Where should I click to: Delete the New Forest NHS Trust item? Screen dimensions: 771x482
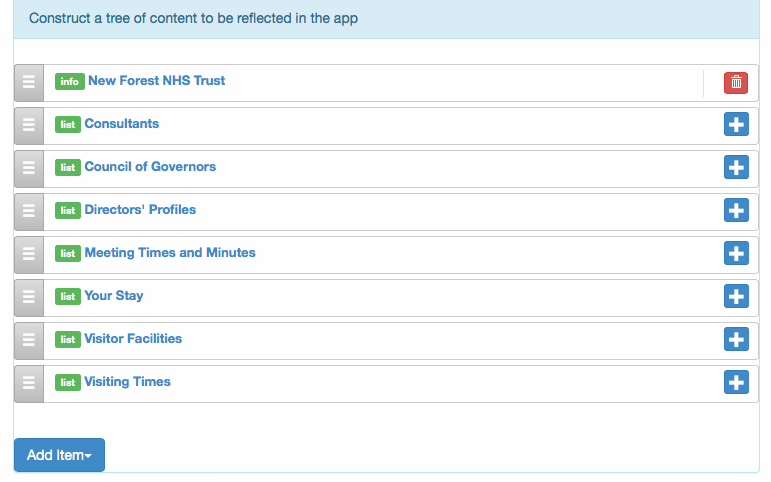(x=736, y=83)
